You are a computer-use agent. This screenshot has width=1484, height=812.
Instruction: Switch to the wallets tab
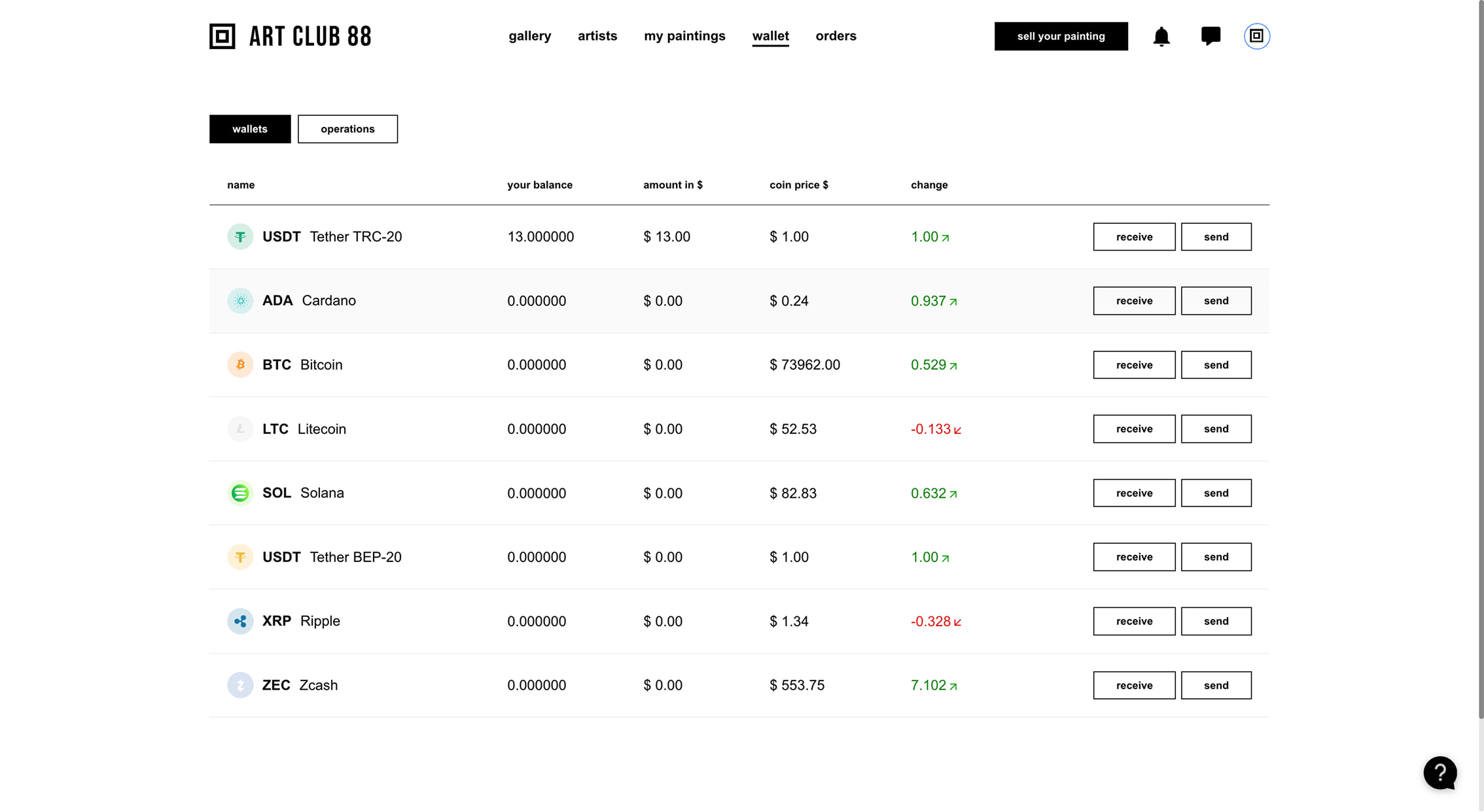click(x=250, y=129)
